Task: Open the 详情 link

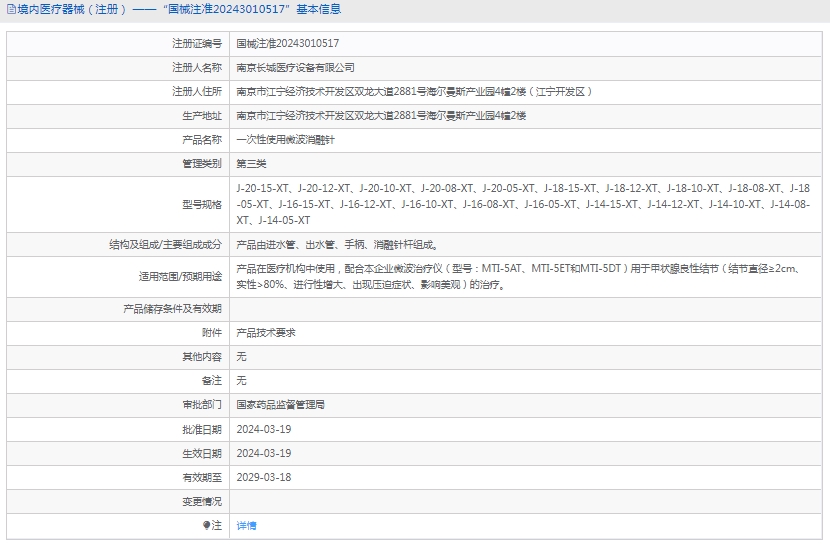Action: (246, 526)
